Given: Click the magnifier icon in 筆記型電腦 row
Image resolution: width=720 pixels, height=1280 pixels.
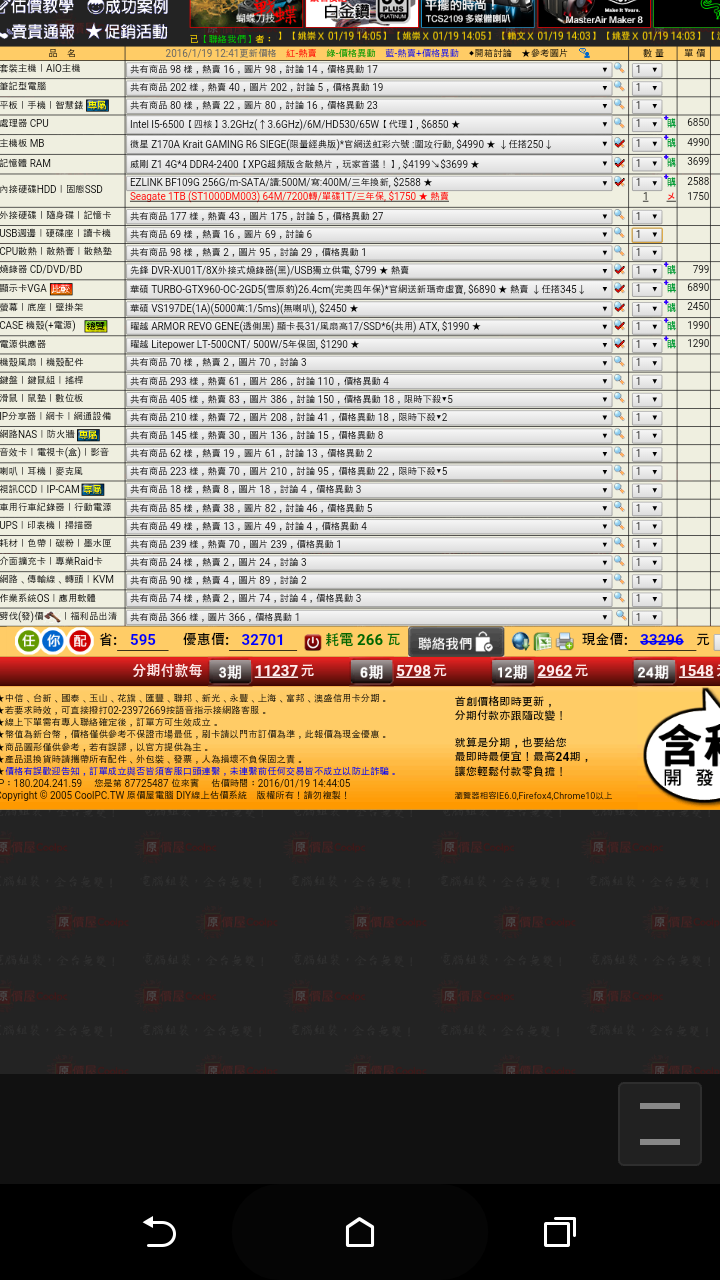Looking at the screenshot, I should pos(619,87).
